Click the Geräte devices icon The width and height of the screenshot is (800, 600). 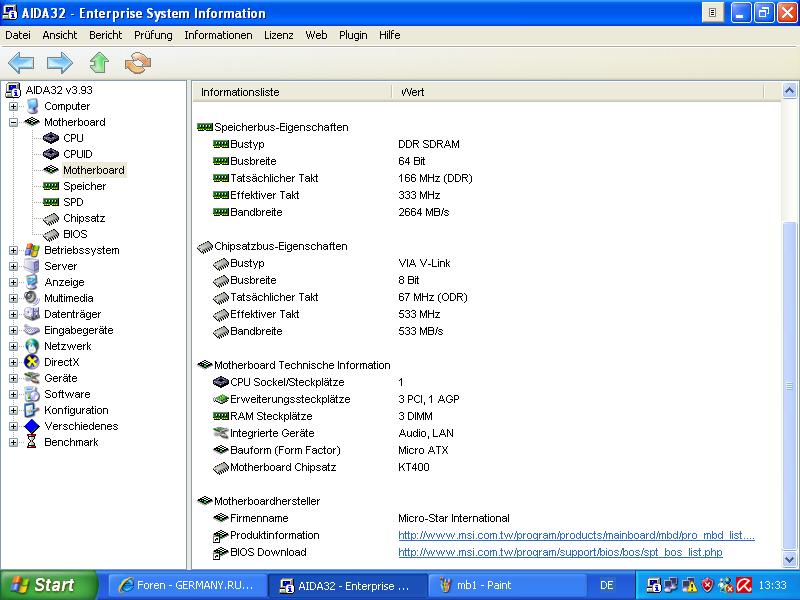click(x=32, y=378)
